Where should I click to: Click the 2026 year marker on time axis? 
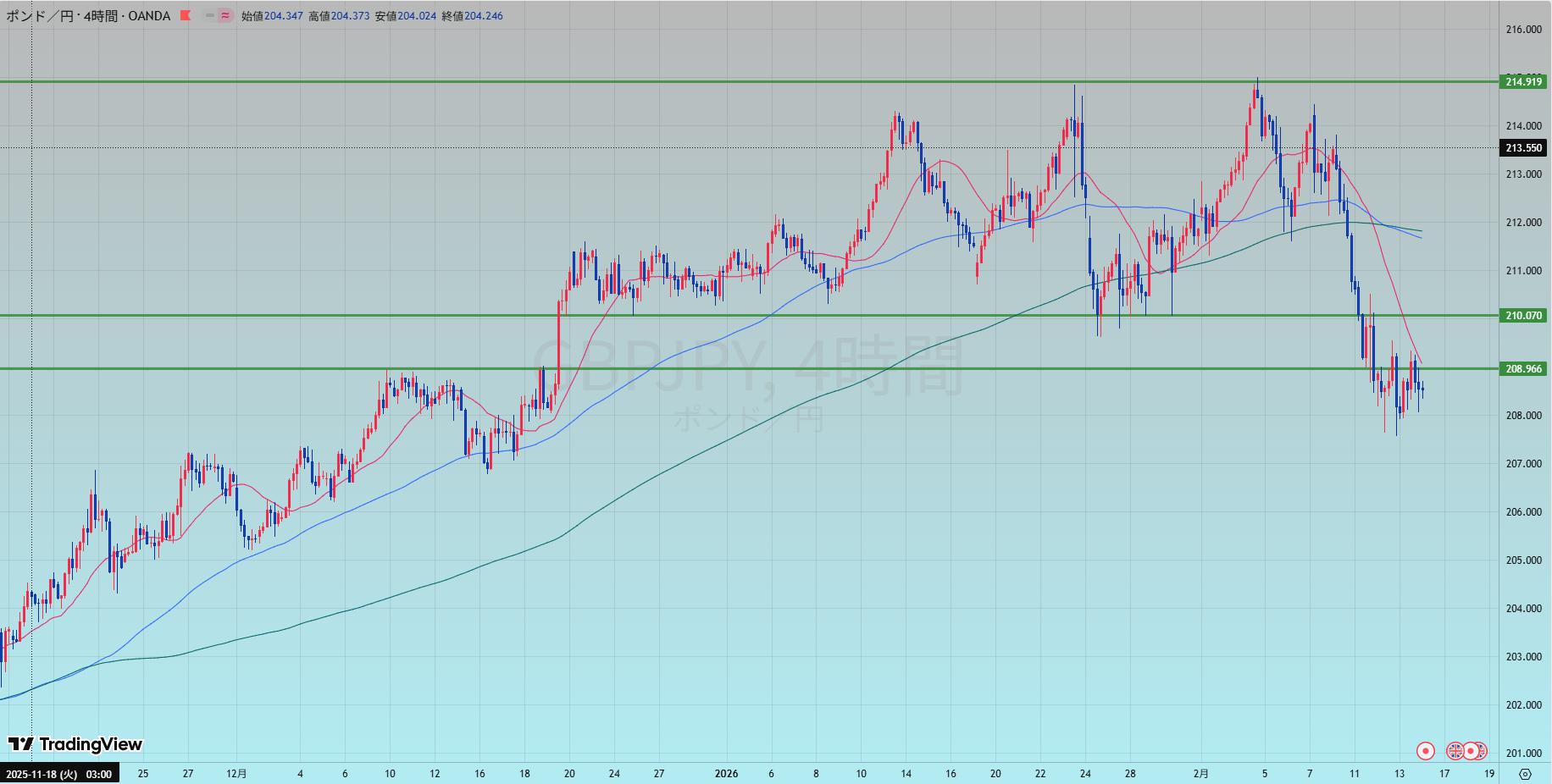click(726, 774)
